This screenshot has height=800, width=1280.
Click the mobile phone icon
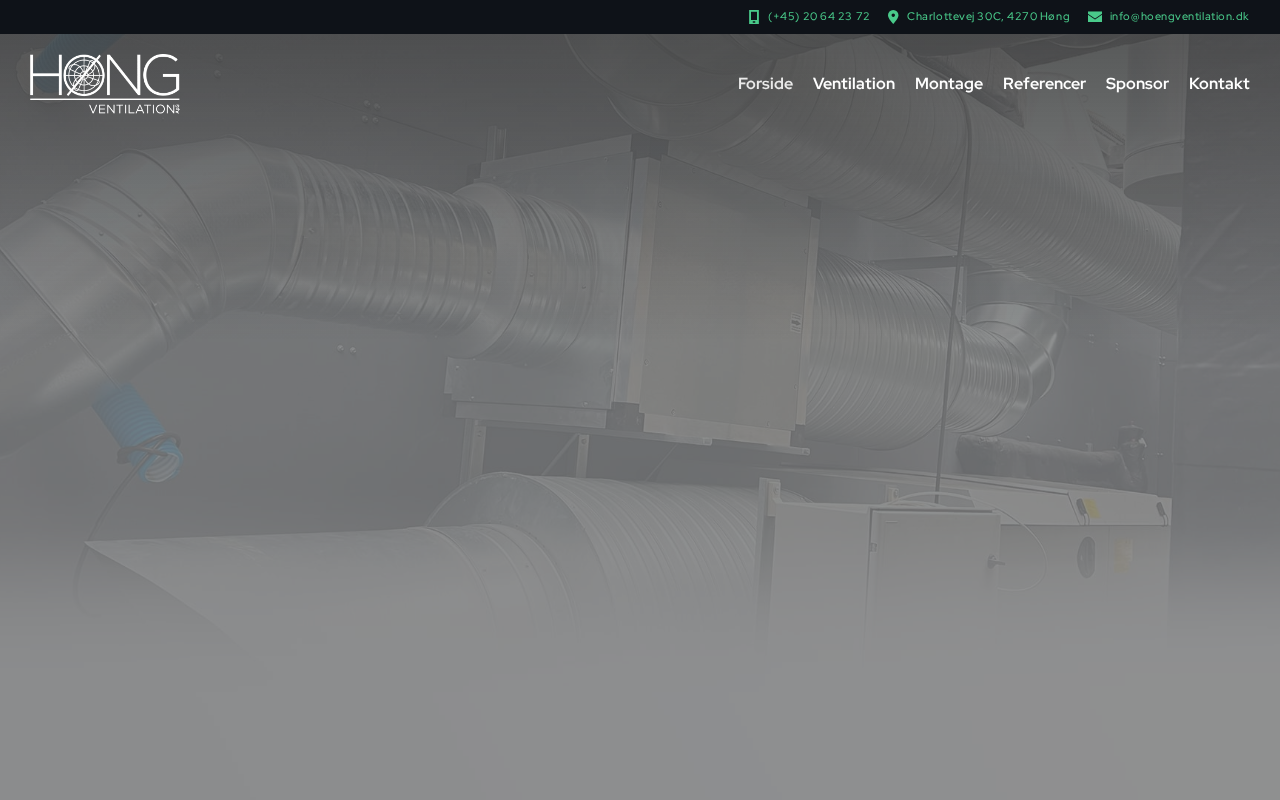point(754,17)
